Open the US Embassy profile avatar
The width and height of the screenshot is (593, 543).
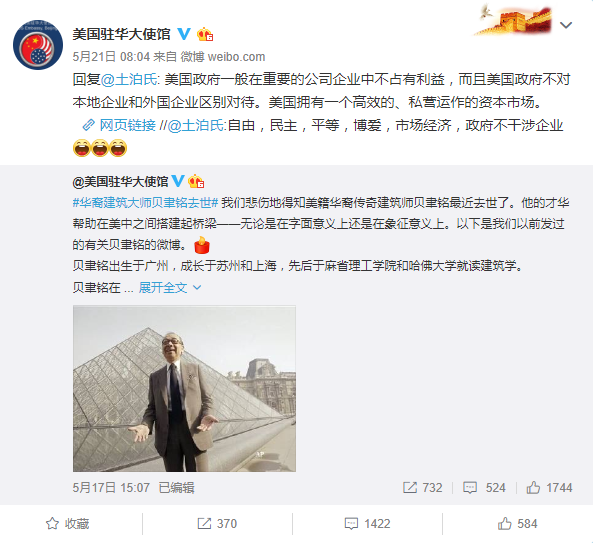click(38, 45)
